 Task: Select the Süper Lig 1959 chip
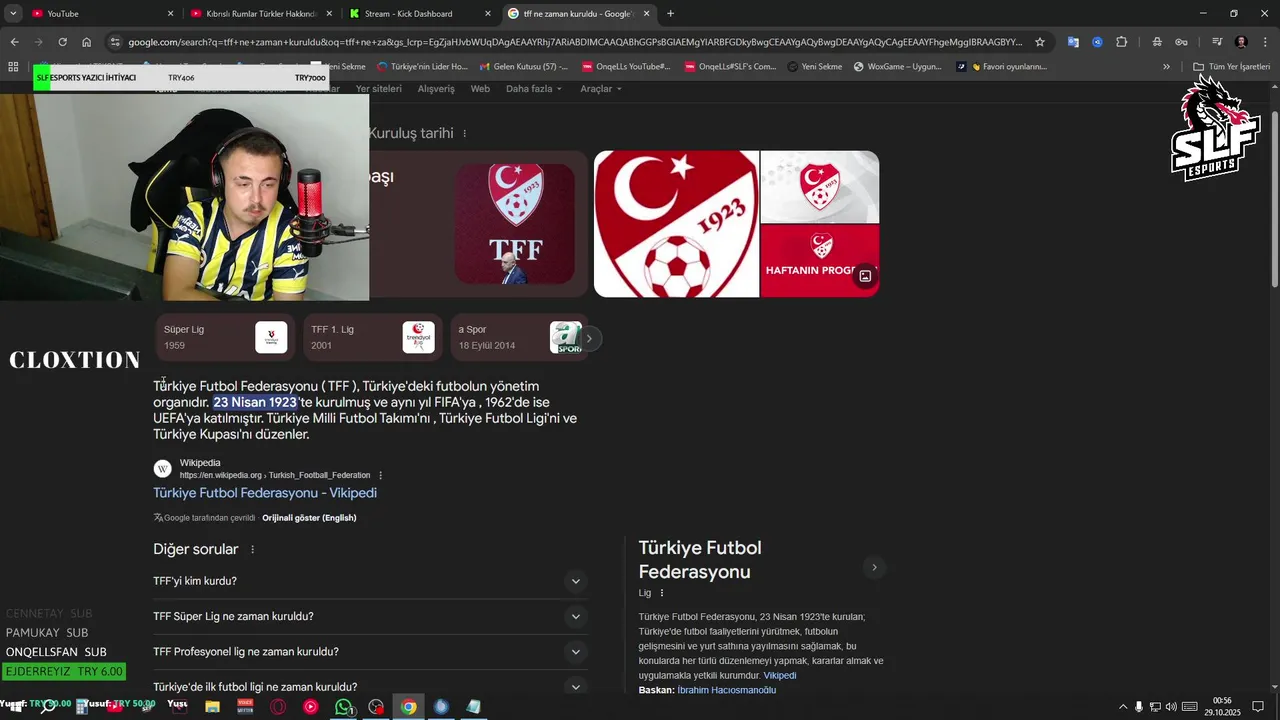pos(226,337)
